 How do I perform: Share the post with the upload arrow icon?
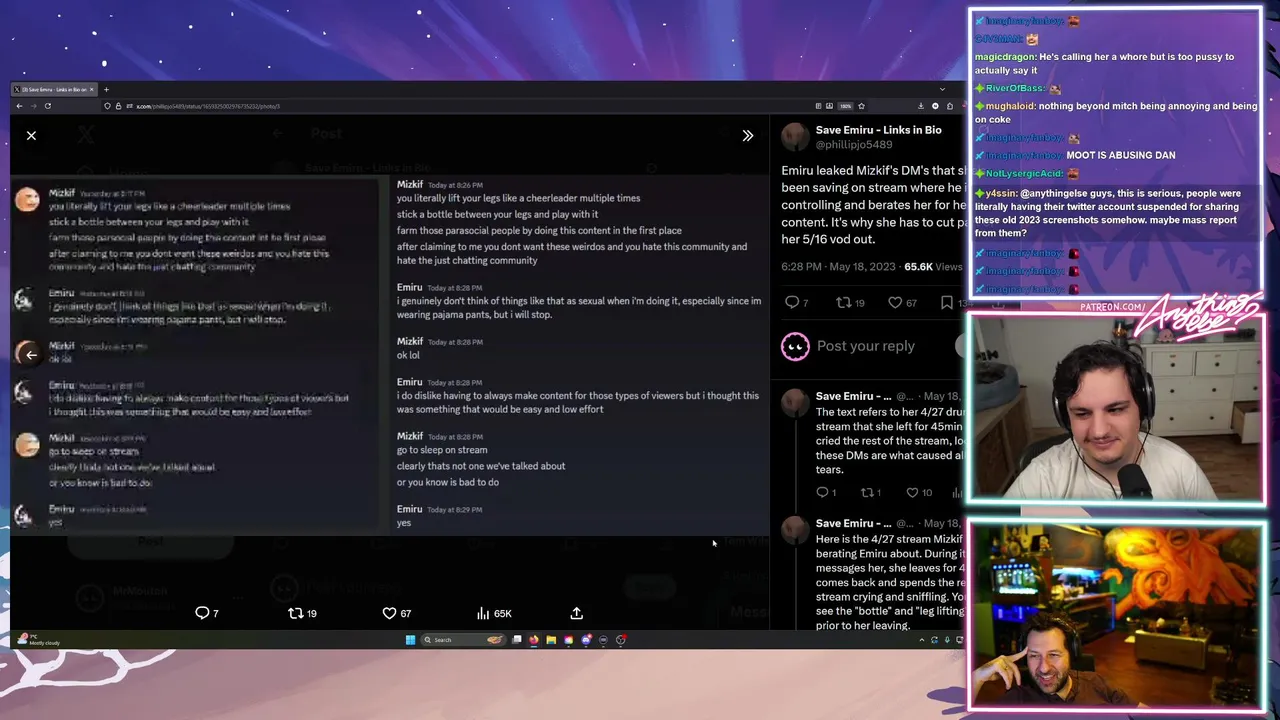click(576, 613)
